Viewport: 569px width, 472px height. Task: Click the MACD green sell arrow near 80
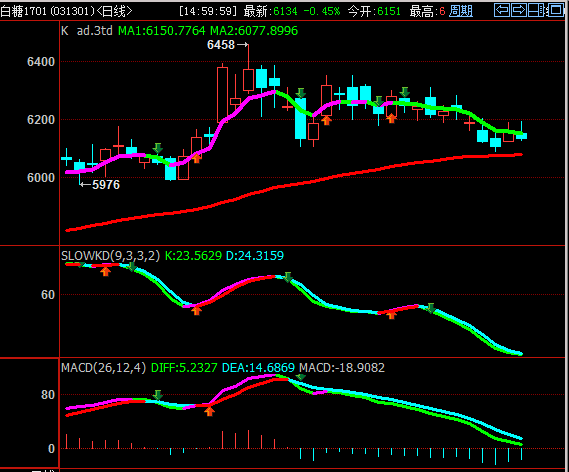pos(157,395)
